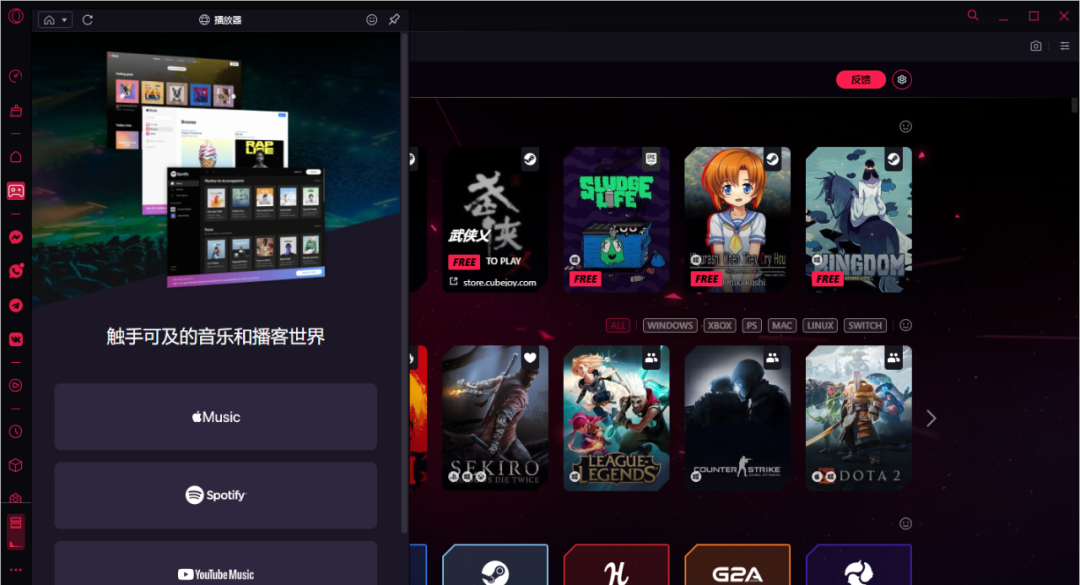Open store.cubejoy.com link
Image resolution: width=1080 pixels, height=585 pixels.
[499, 283]
